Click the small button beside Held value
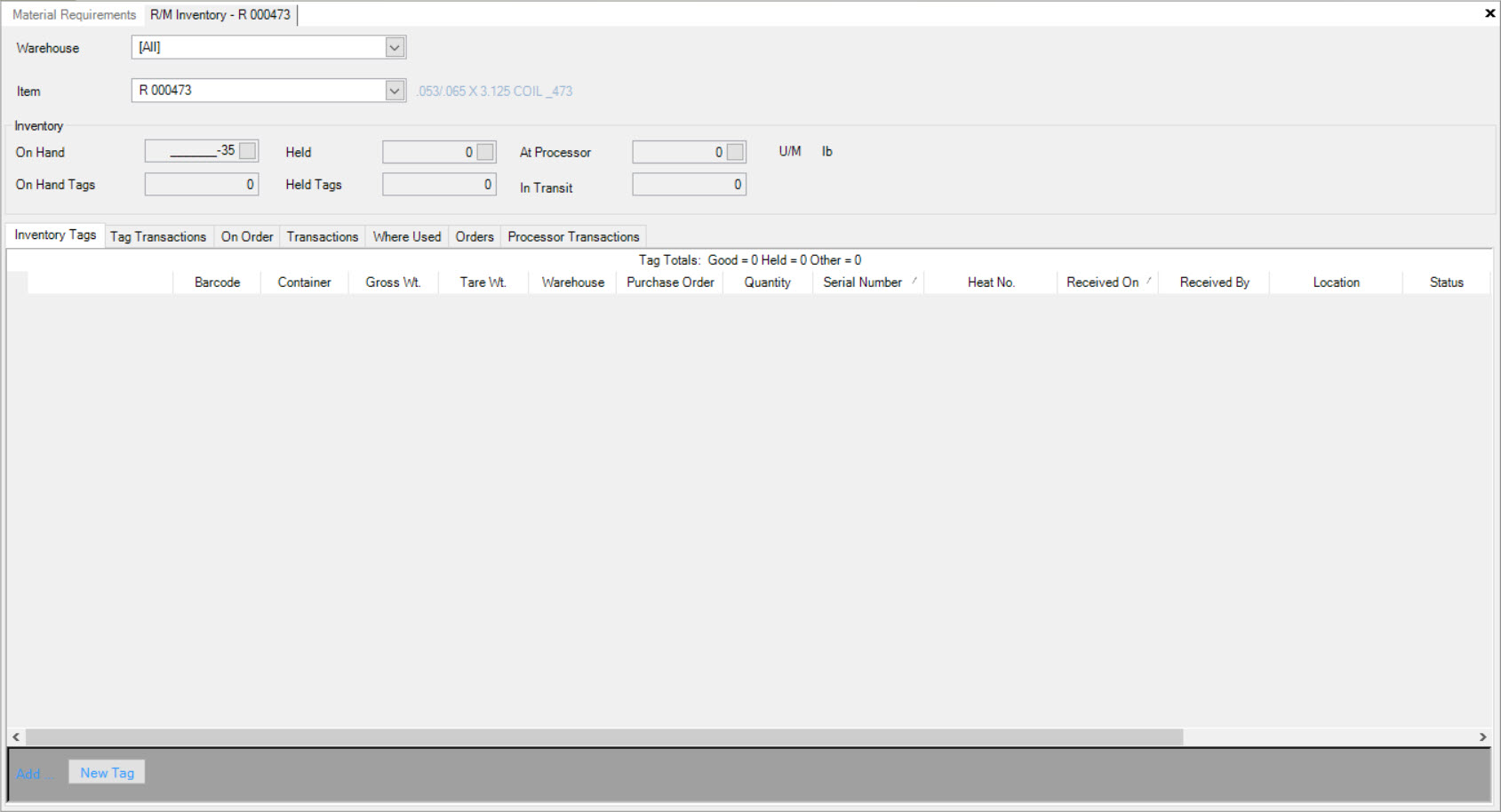Image resolution: width=1501 pixels, height=812 pixels. pyautogui.click(x=485, y=152)
